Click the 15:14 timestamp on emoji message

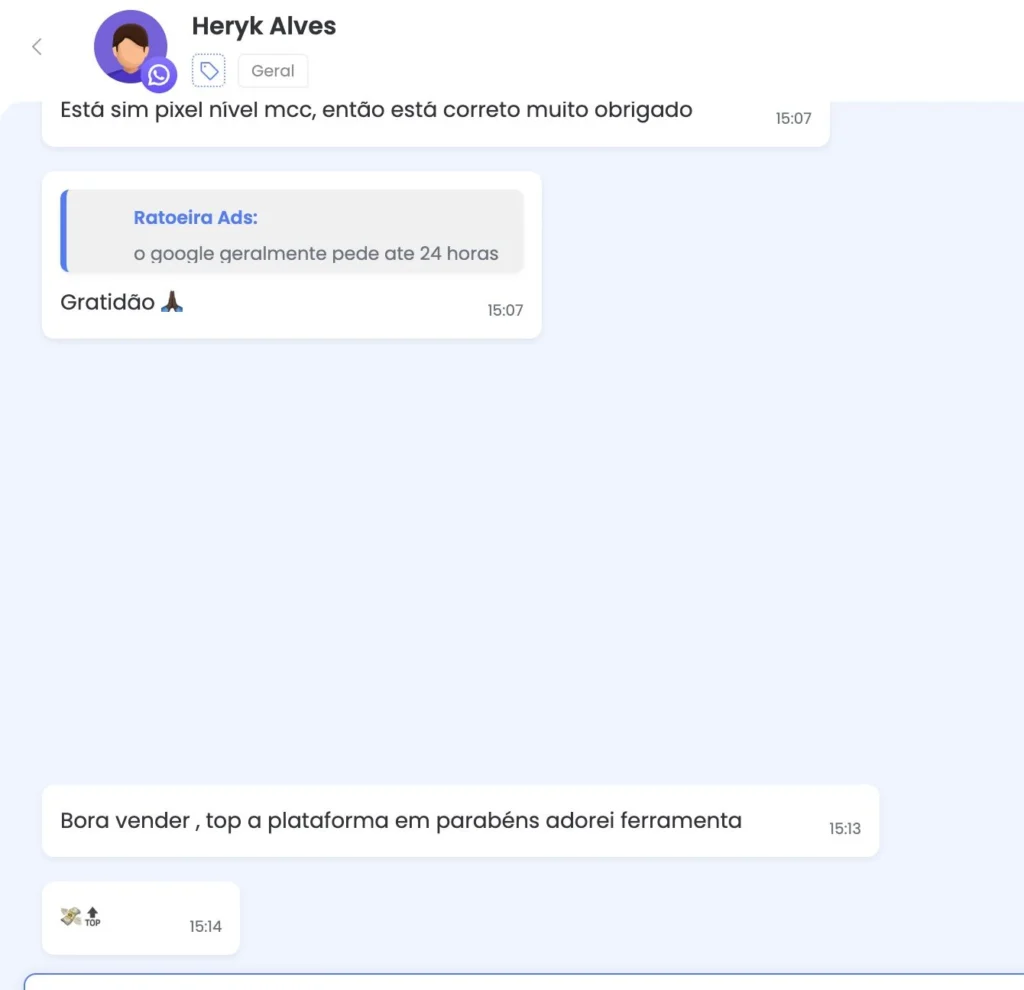[206, 927]
